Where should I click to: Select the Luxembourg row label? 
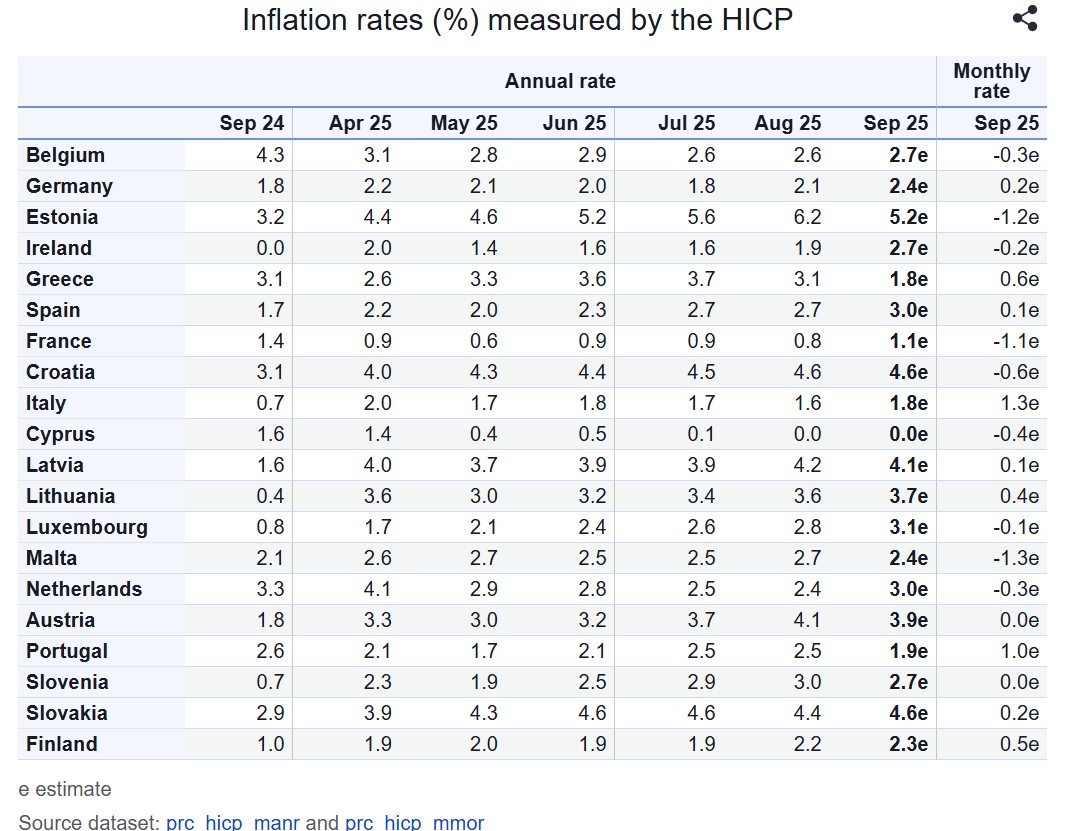pyautogui.click(x=87, y=527)
